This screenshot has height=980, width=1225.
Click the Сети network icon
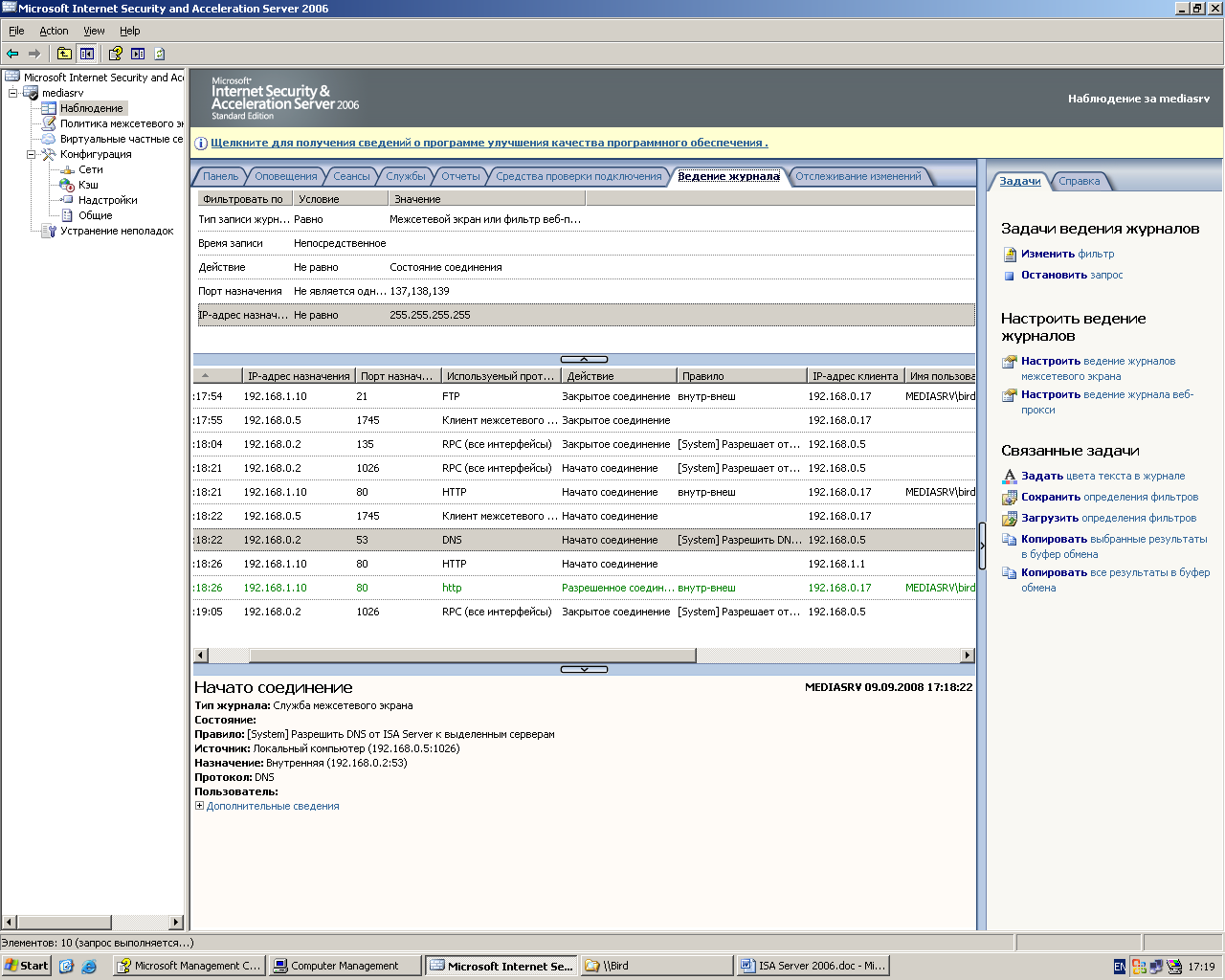pos(67,169)
